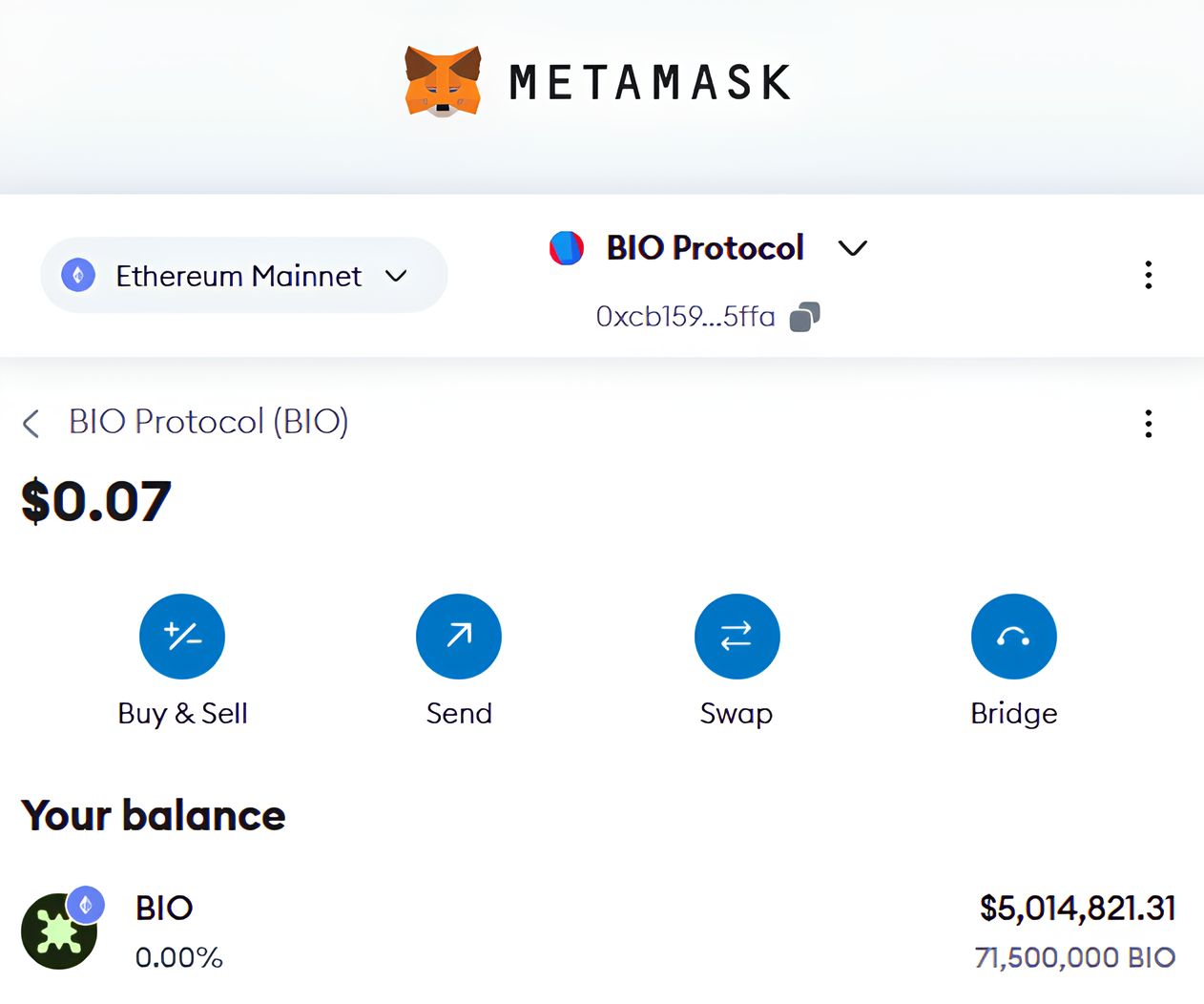This screenshot has height=1004, width=1204.
Task: Select the $5,014,821.31 balance value
Action: 1077,909
